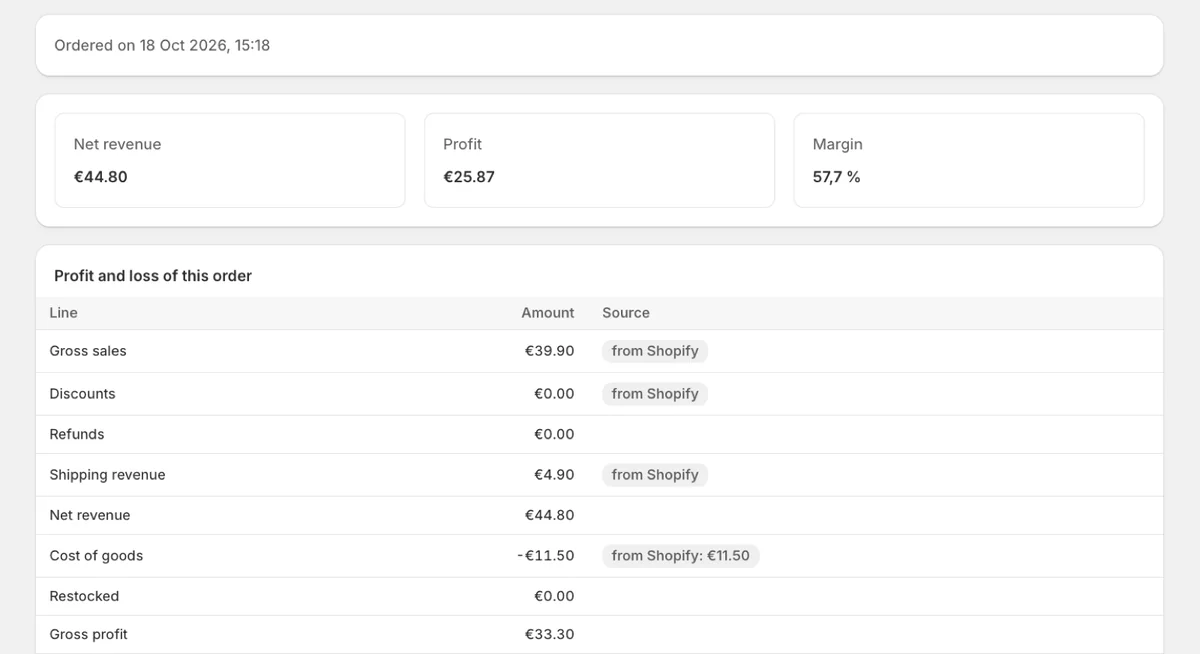Click the Gross sales row label
Image resolution: width=1200 pixels, height=654 pixels.
[88, 351]
